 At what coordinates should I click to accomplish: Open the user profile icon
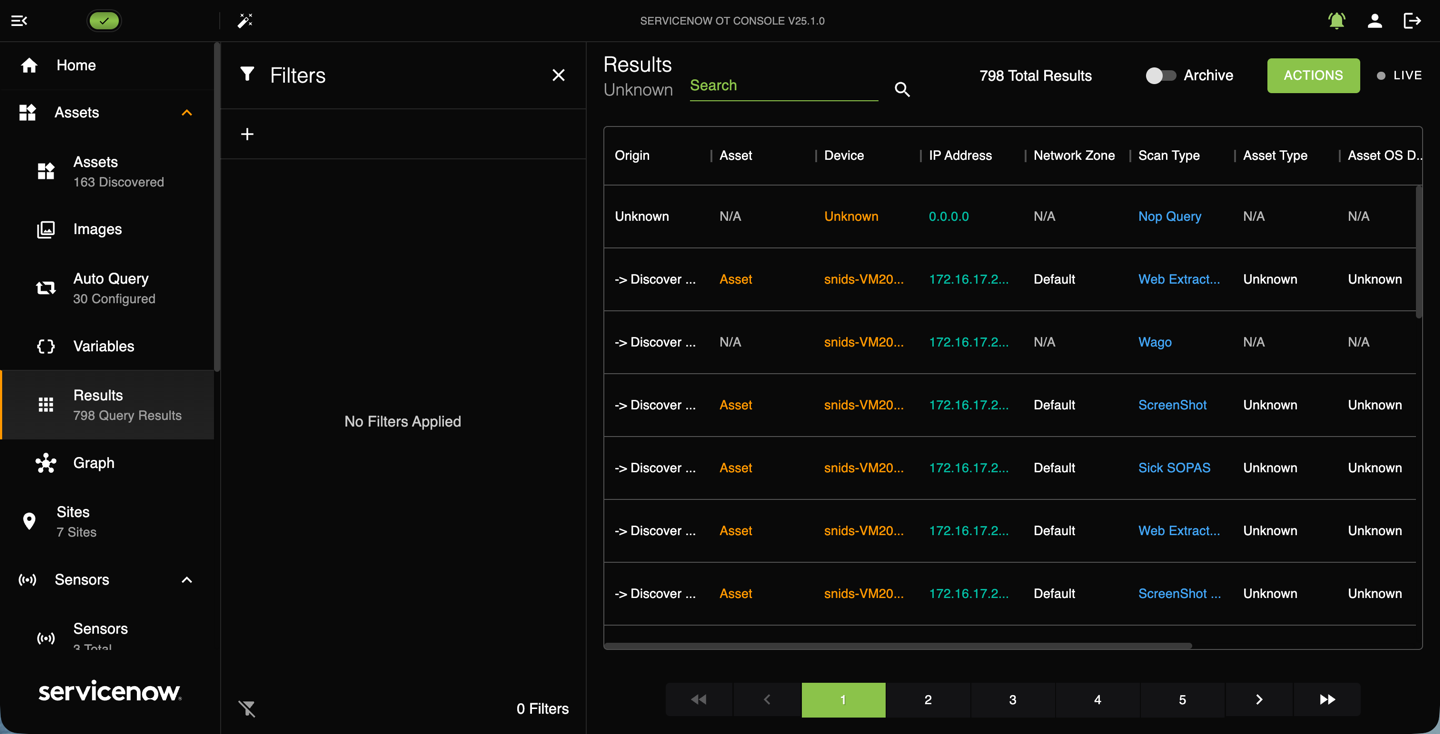point(1375,21)
